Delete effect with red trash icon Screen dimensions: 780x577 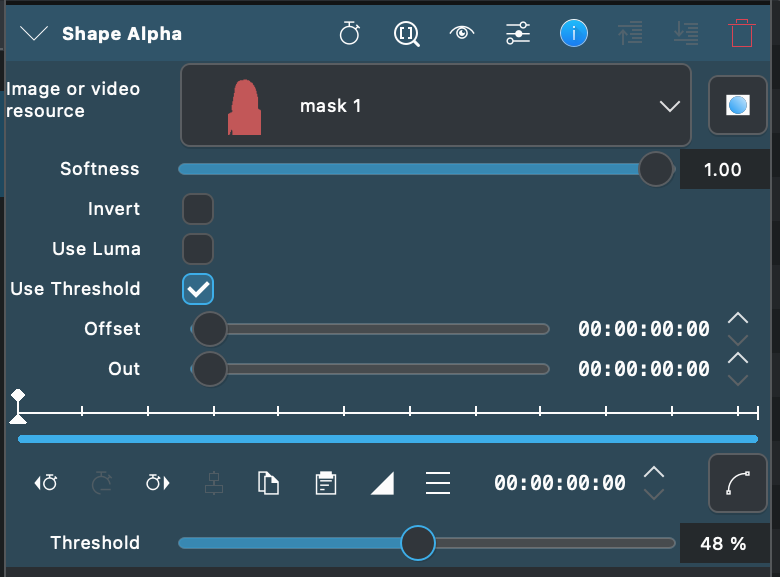point(741,33)
